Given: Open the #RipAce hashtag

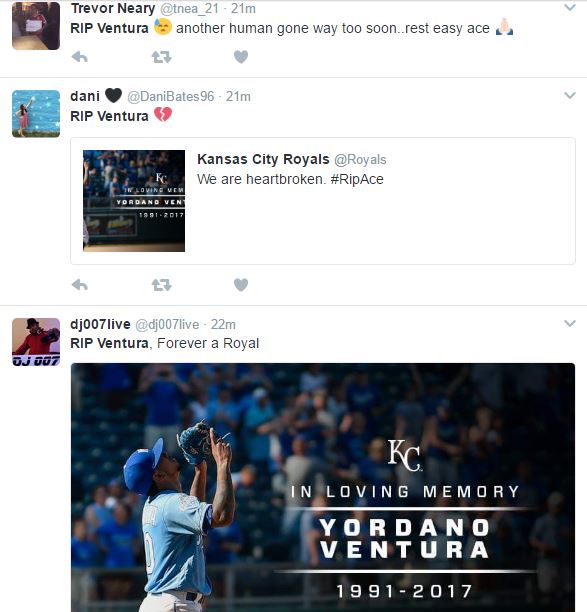Looking at the screenshot, I should tap(357, 179).
